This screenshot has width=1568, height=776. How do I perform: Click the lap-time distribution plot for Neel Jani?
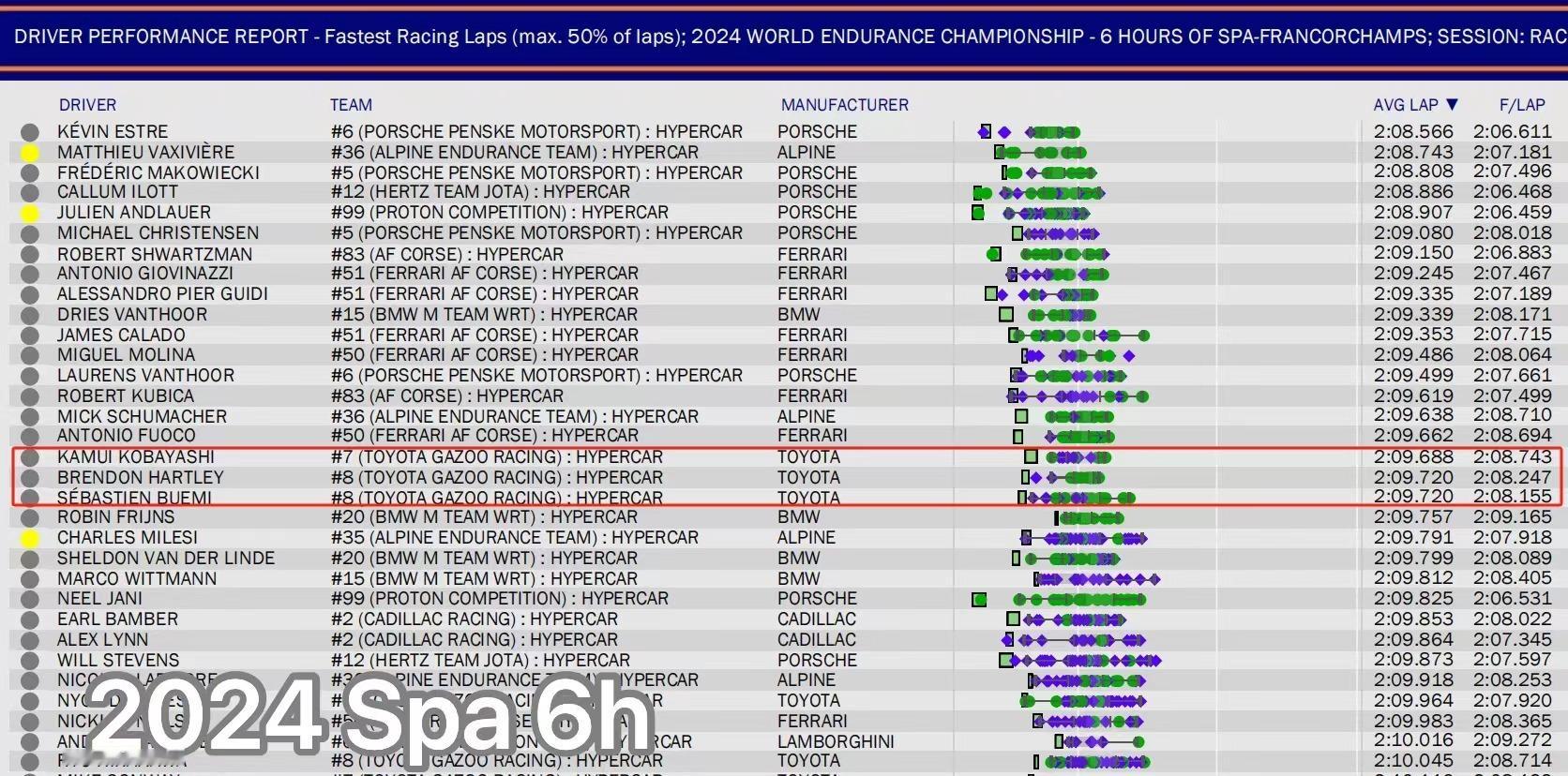click(1059, 600)
